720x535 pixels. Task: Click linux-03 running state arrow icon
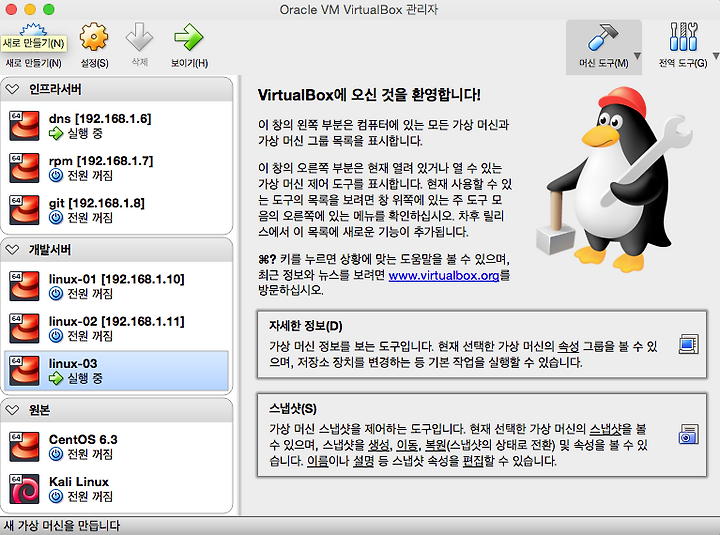point(56,378)
